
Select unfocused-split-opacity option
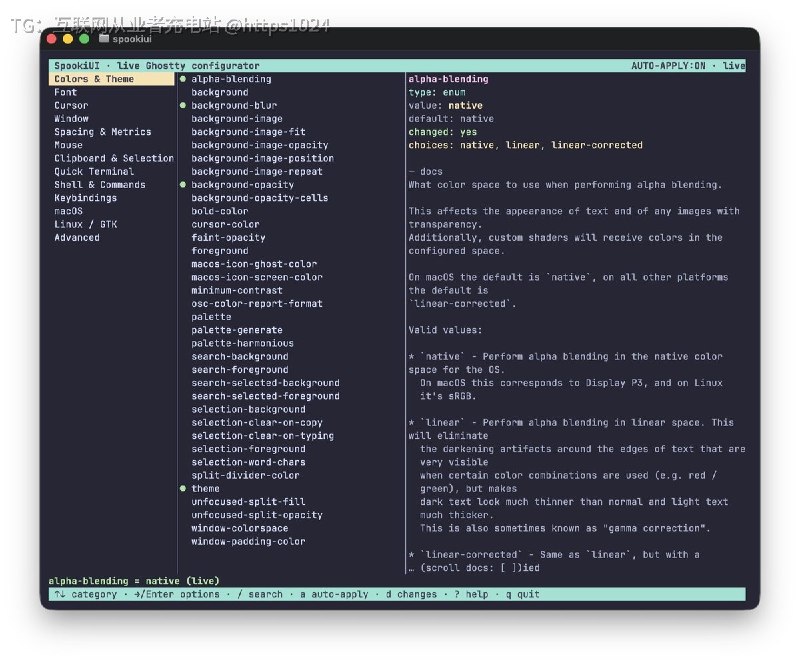click(x=257, y=515)
